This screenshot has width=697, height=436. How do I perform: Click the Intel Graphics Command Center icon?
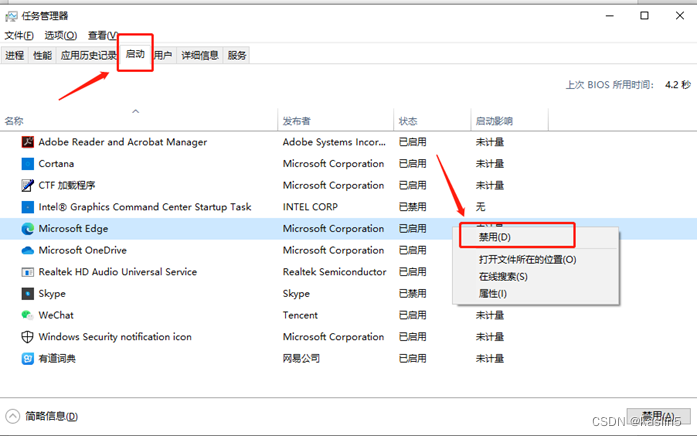pyautogui.click(x=28, y=207)
